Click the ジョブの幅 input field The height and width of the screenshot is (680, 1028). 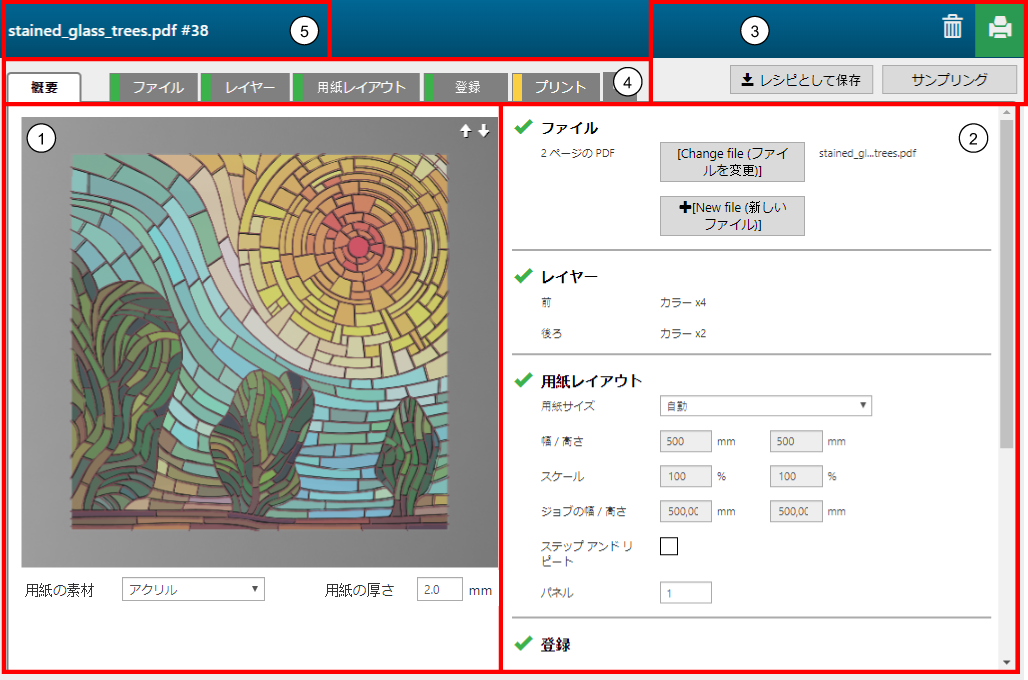click(x=686, y=511)
